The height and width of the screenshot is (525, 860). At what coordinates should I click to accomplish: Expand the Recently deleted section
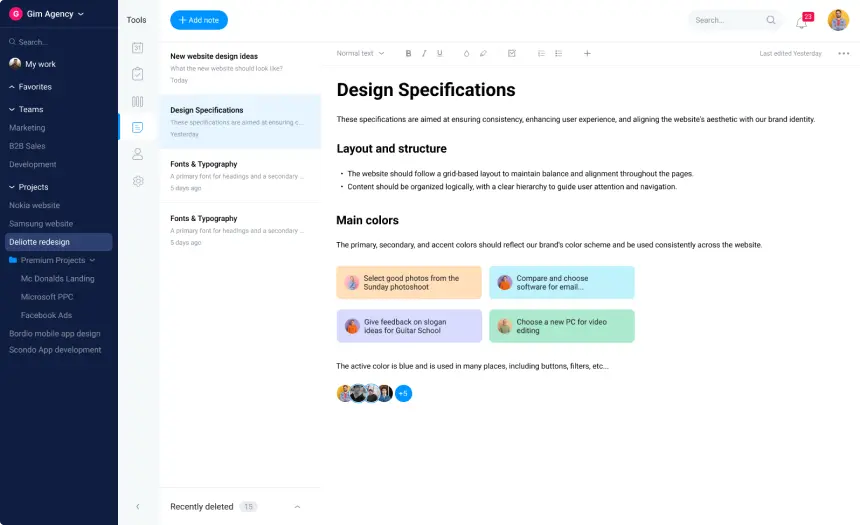point(297,507)
